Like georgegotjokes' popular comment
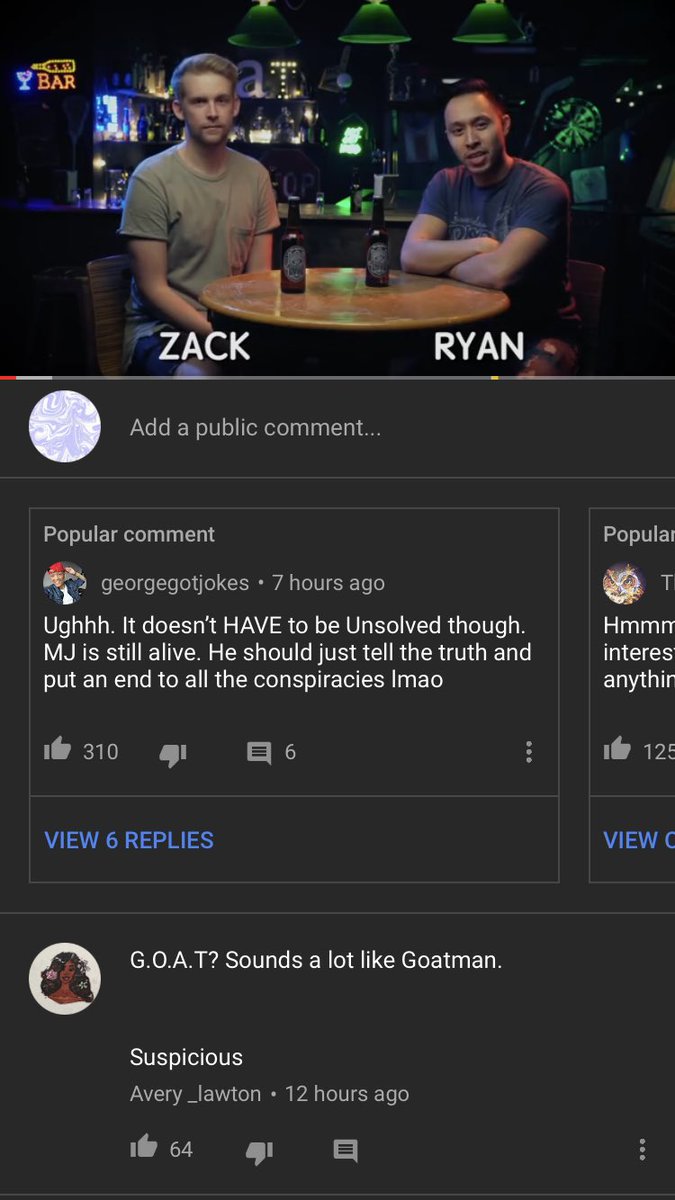Viewport: 675px width, 1200px height. 58,750
